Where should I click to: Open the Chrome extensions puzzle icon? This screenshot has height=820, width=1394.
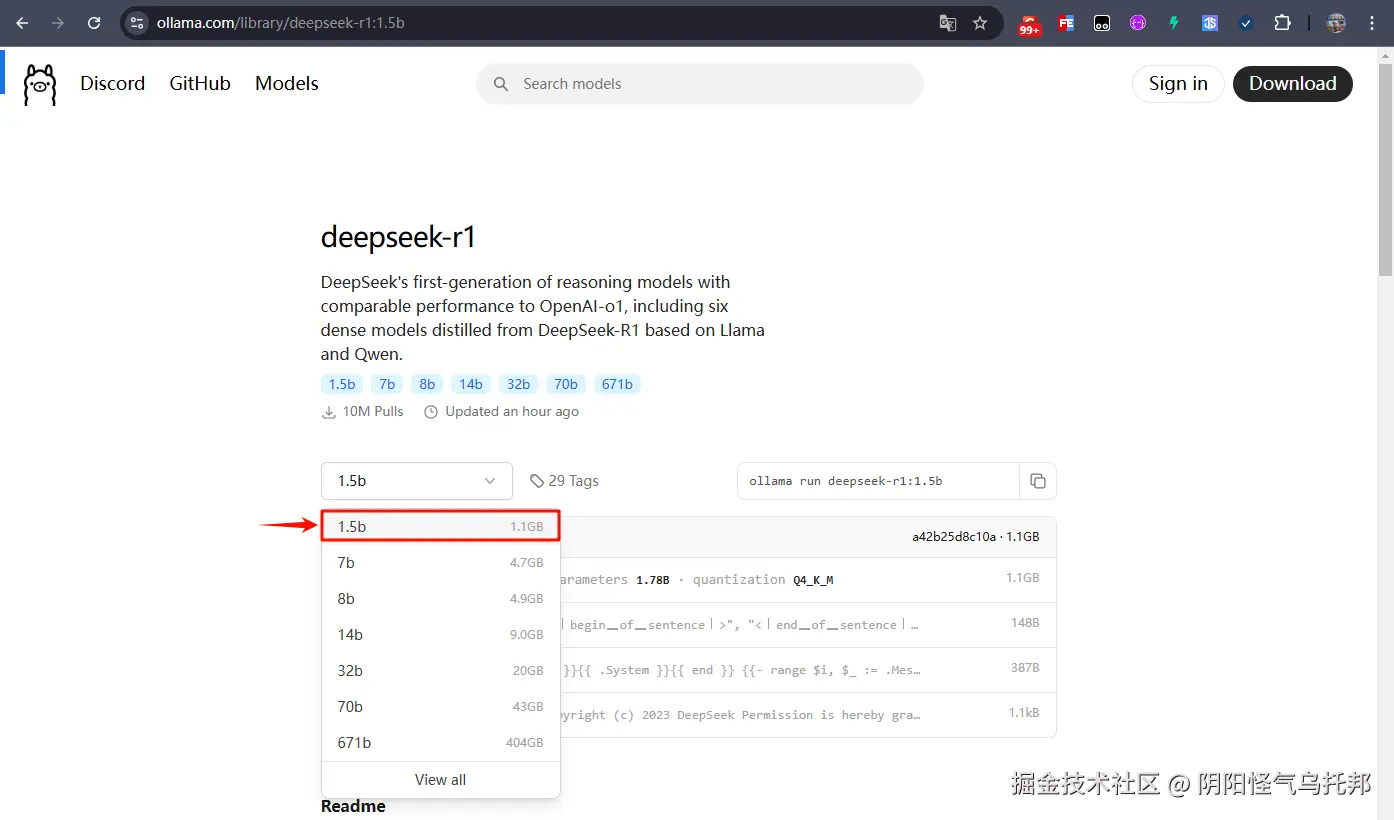click(1283, 22)
